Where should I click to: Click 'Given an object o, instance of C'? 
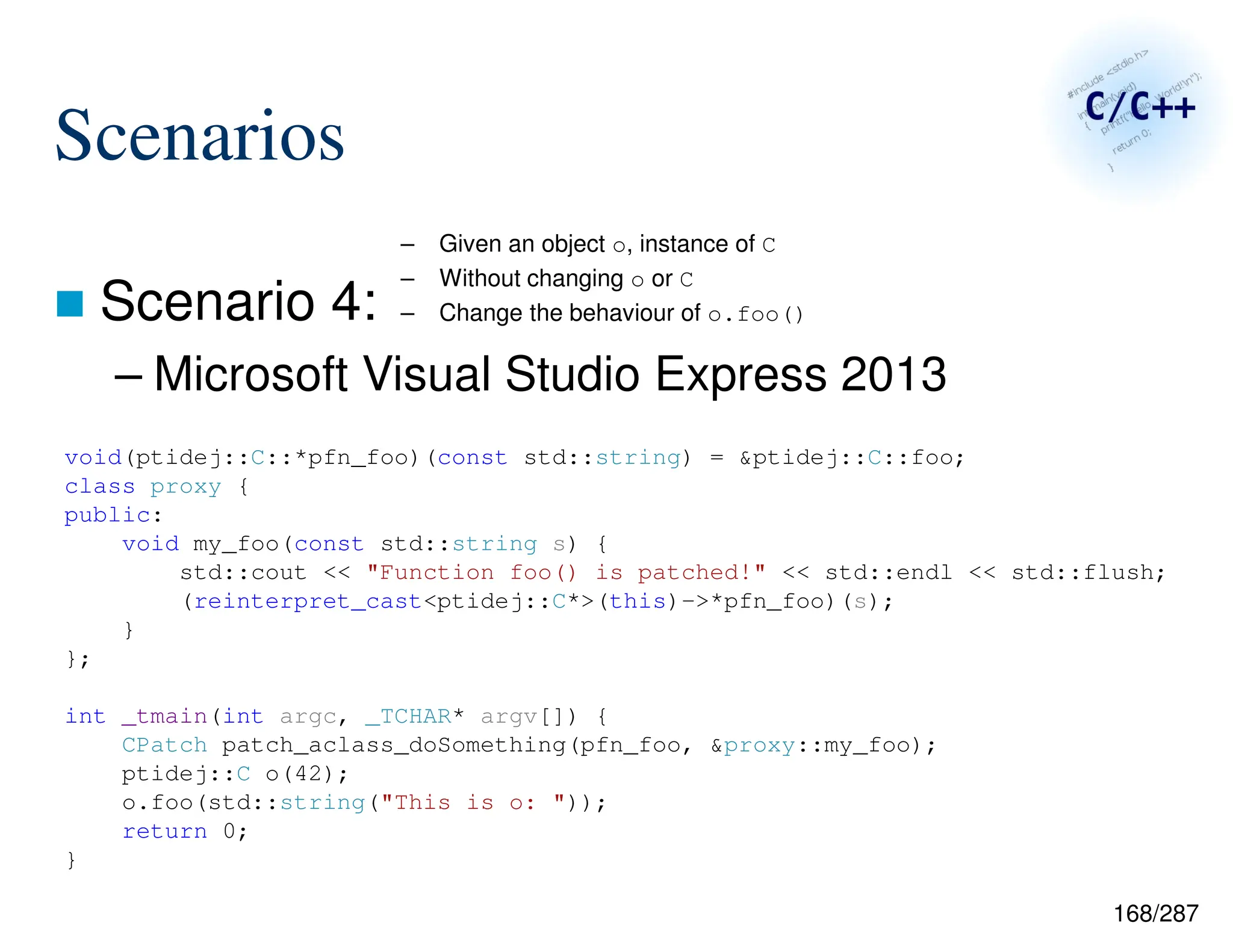pos(607,244)
